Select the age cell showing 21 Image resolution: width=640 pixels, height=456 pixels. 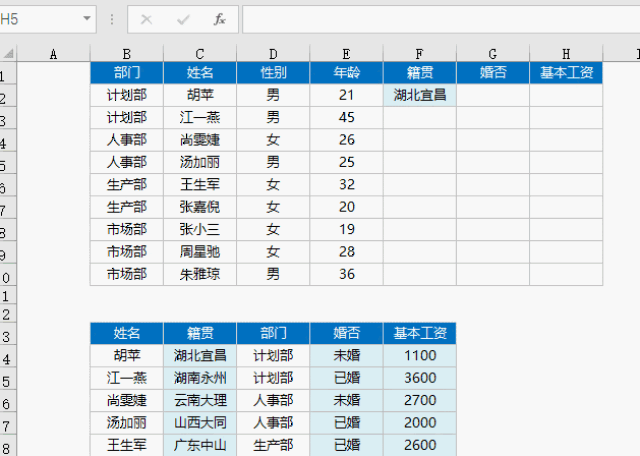346,95
